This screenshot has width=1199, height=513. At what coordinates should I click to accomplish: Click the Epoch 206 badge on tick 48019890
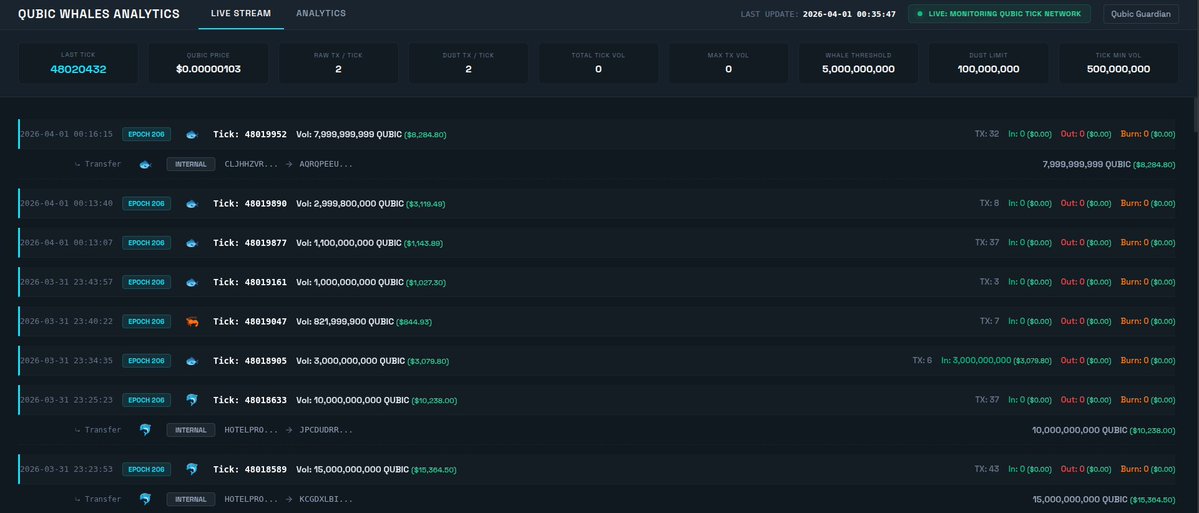146,204
